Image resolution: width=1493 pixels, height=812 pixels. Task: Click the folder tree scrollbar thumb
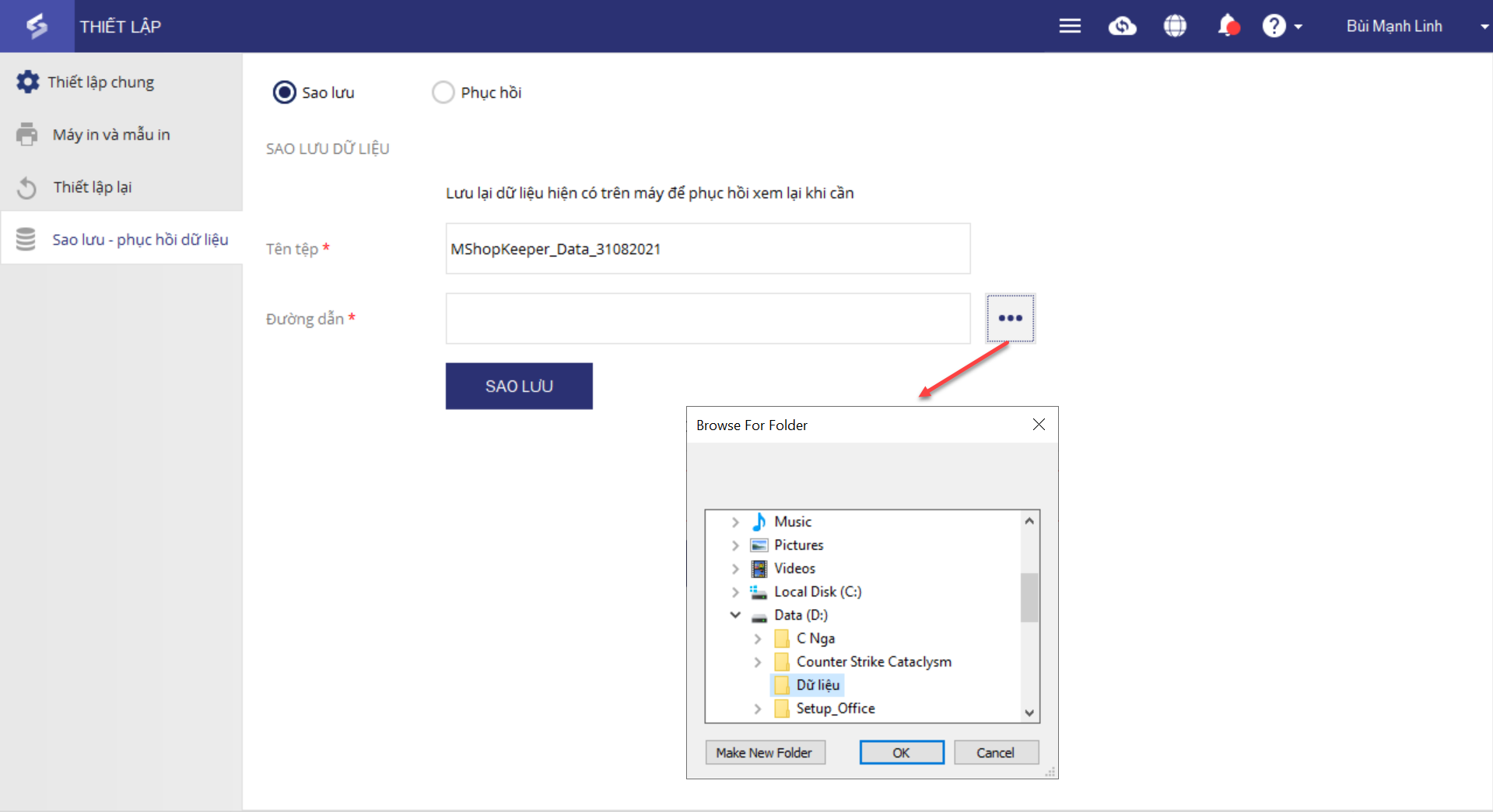point(1029,597)
